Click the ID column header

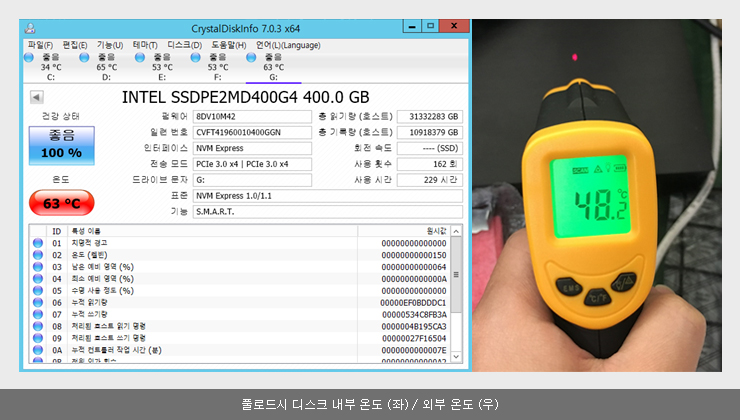[x=57, y=231]
